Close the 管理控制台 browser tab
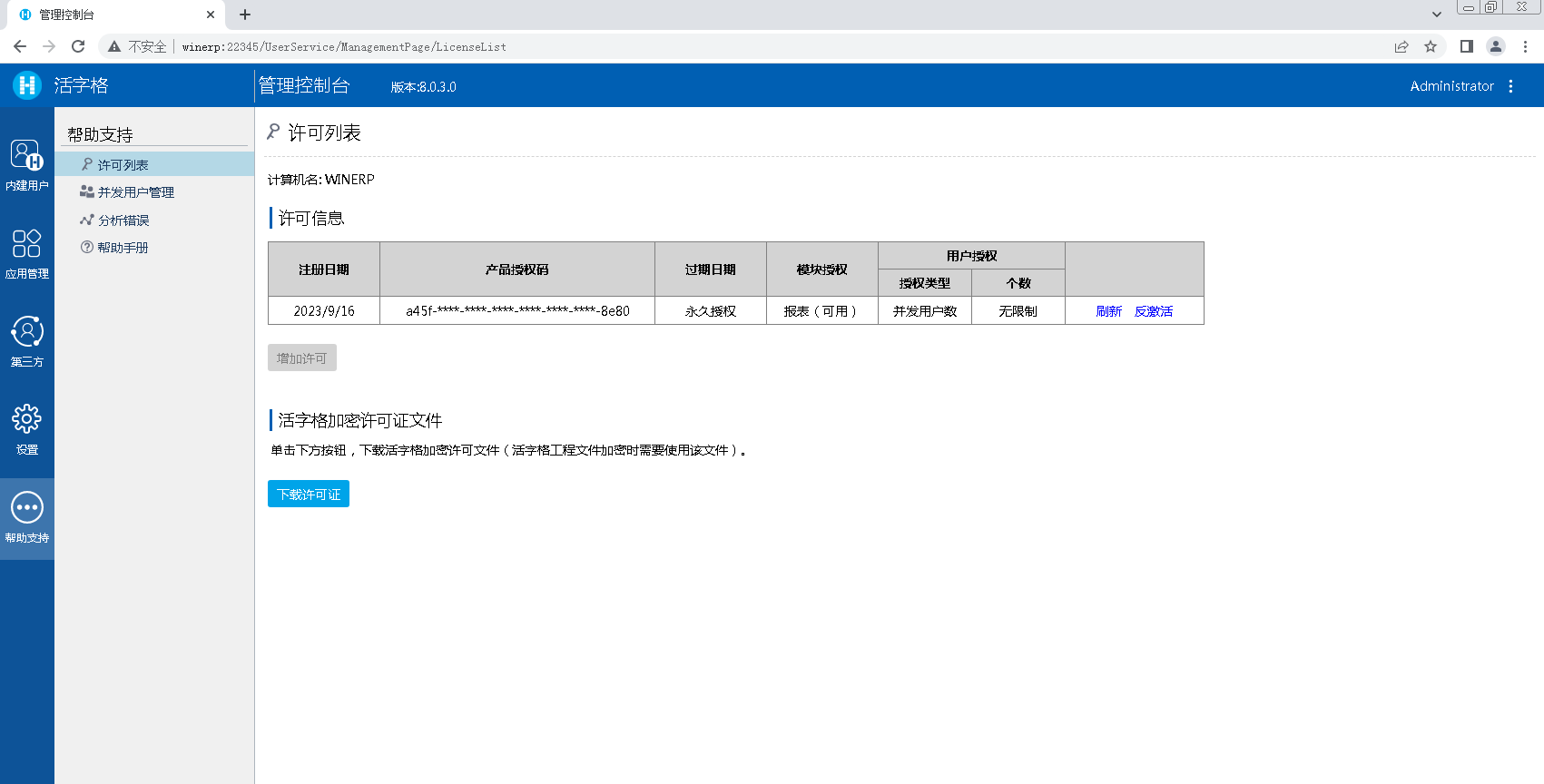Screen dimensions: 1544x784 [211, 15]
